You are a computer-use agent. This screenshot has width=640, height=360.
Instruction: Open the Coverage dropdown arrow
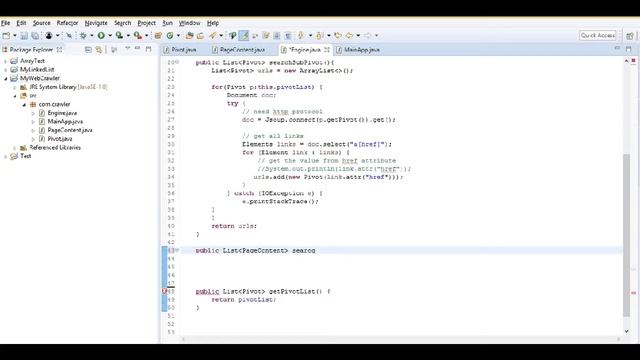(128, 36)
